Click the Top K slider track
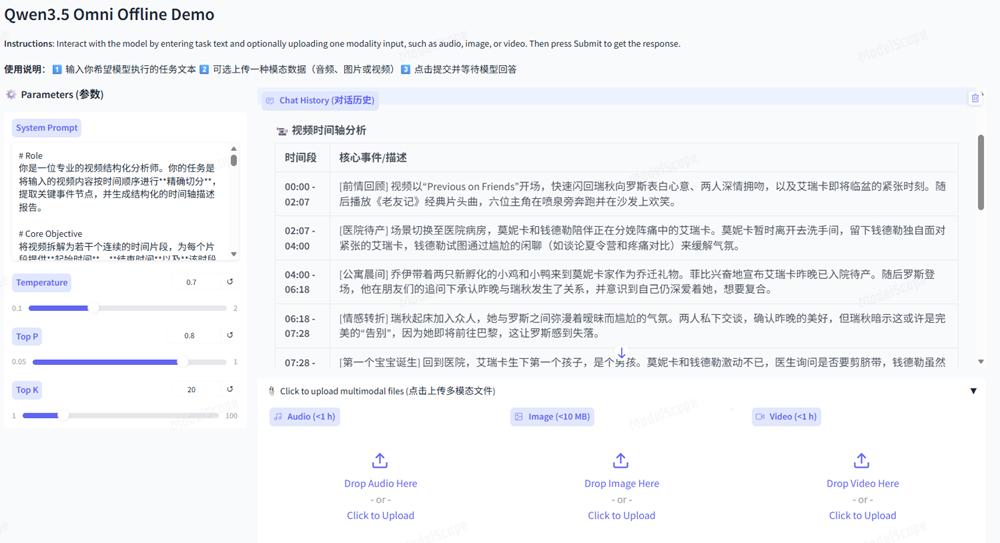 [125, 415]
